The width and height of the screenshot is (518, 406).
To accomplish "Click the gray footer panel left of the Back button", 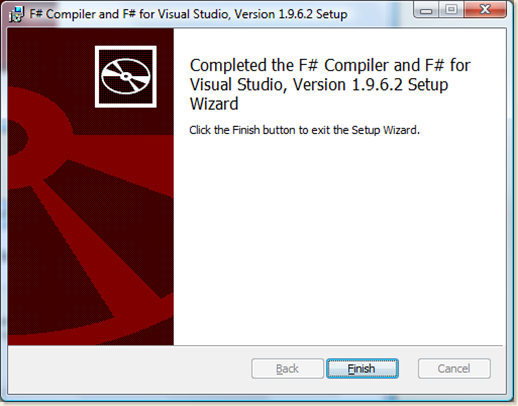I will tap(129, 369).
